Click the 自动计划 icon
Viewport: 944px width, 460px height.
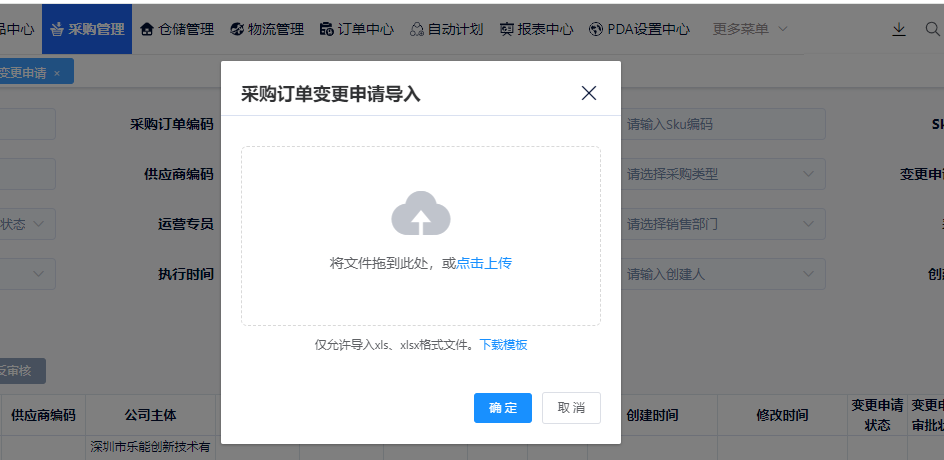click(417, 29)
